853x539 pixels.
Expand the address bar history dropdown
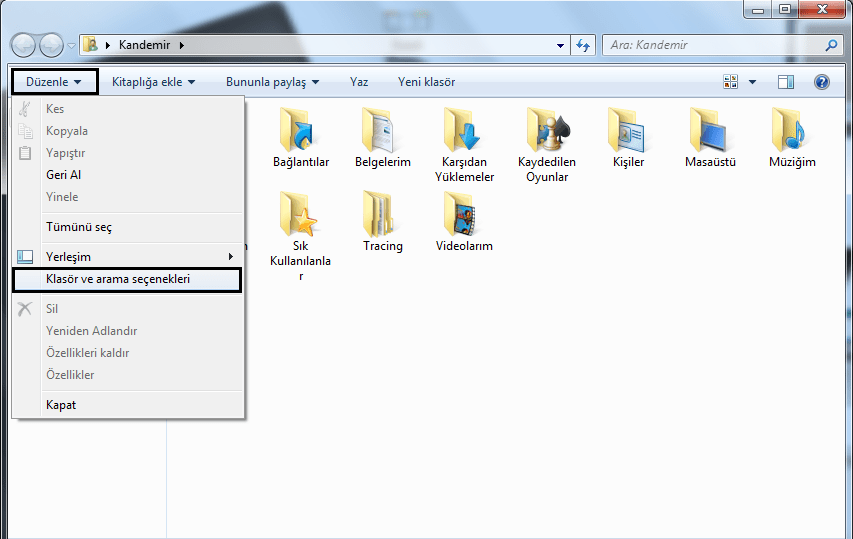pos(560,46)
